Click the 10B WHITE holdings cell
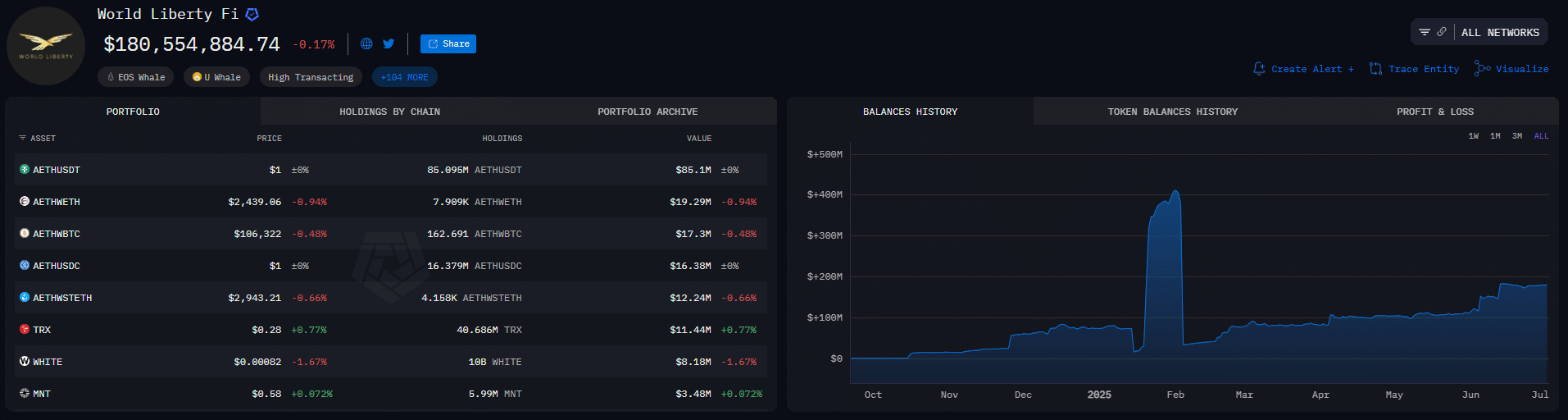This screenshot has height=420, width=1568. (x=495, y=362)
